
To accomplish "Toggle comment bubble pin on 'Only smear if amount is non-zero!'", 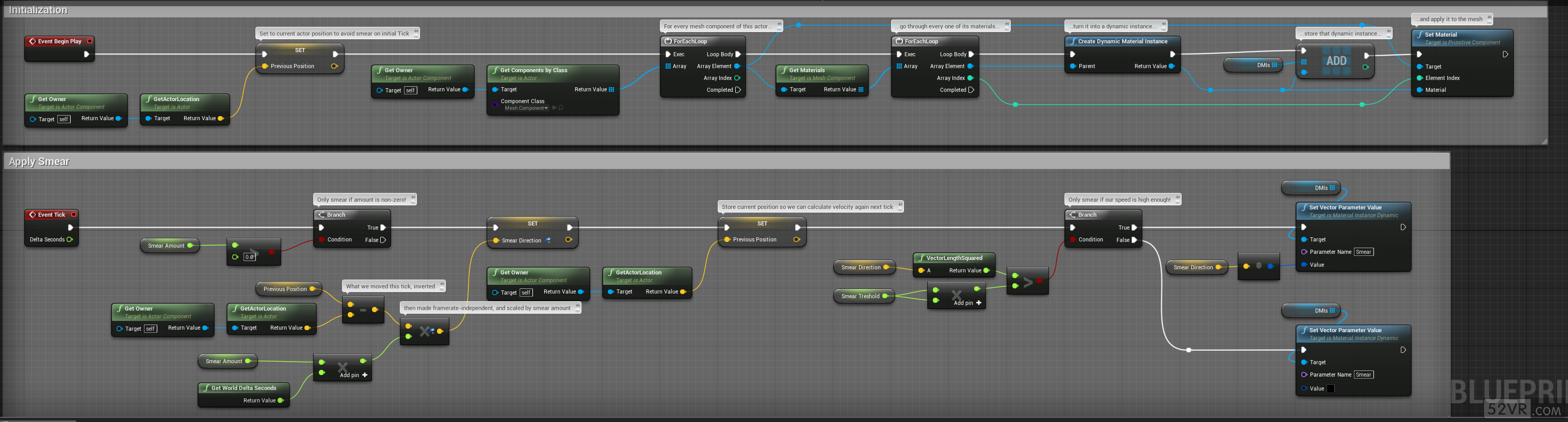I will click(x=413, y=199).
